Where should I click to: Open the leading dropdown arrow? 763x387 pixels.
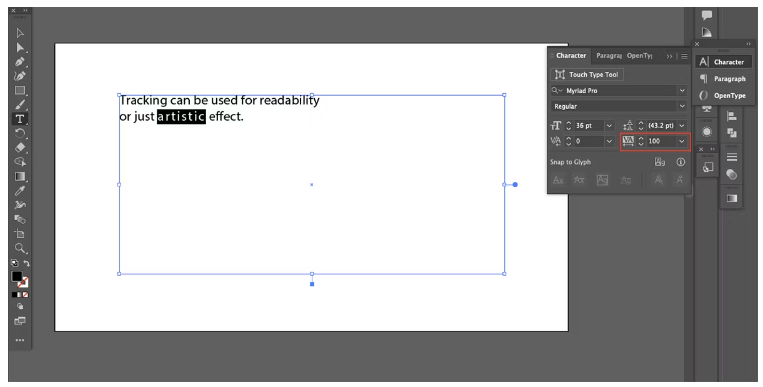682,126
